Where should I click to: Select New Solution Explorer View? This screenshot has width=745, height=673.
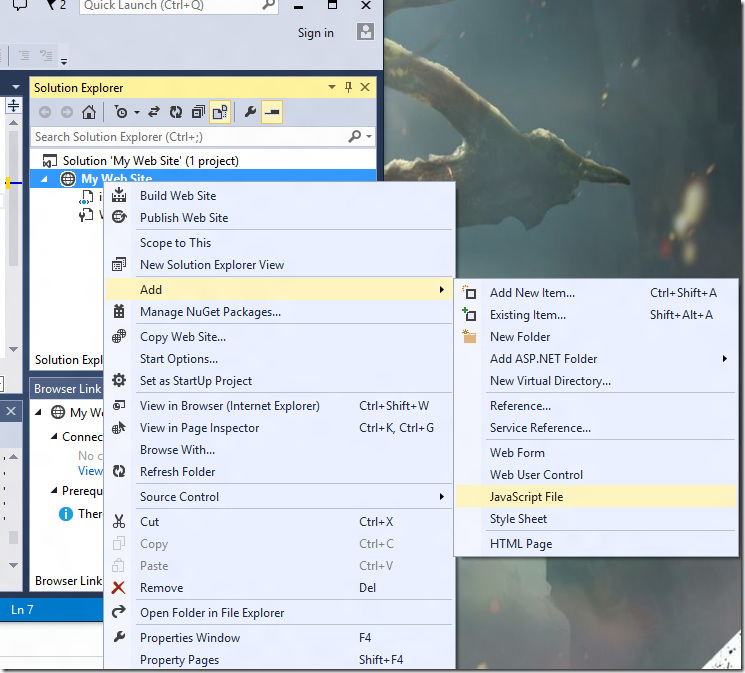pos(279,265)
